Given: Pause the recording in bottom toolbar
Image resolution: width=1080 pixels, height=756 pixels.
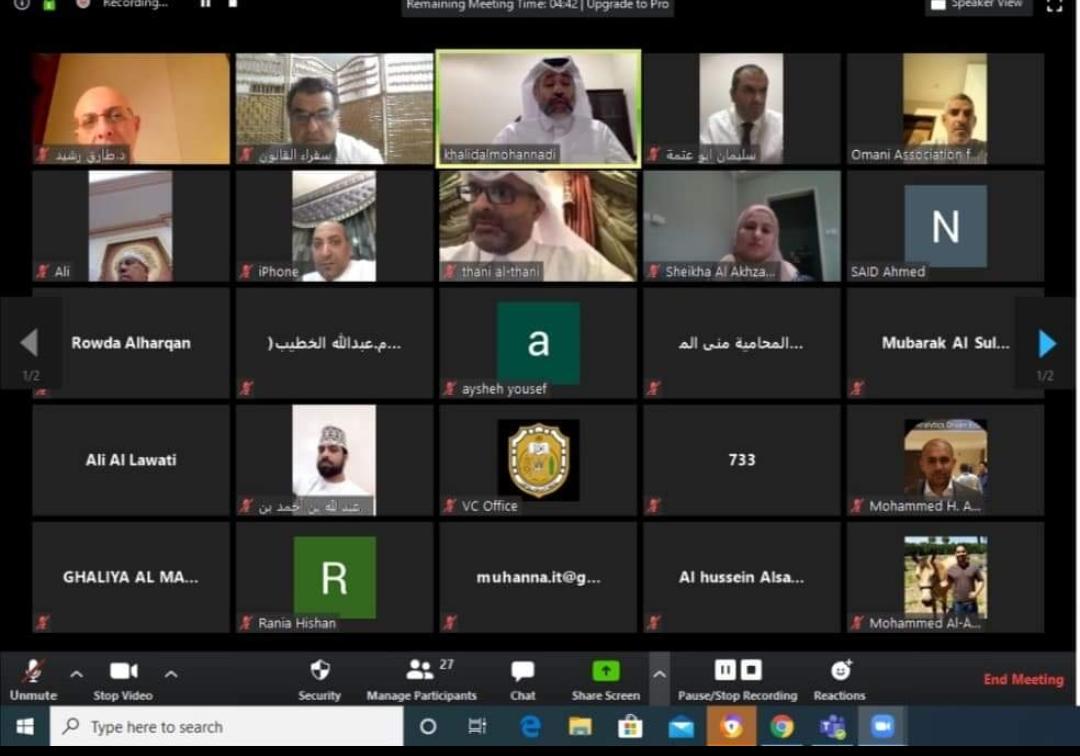Looking at the screenshot, I should [x=725, y=670].
